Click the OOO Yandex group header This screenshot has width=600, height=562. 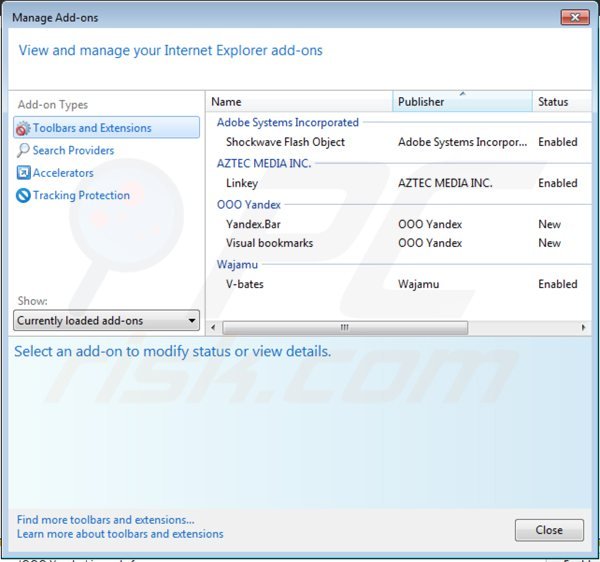pyautogui.click(x=249, y=205)
